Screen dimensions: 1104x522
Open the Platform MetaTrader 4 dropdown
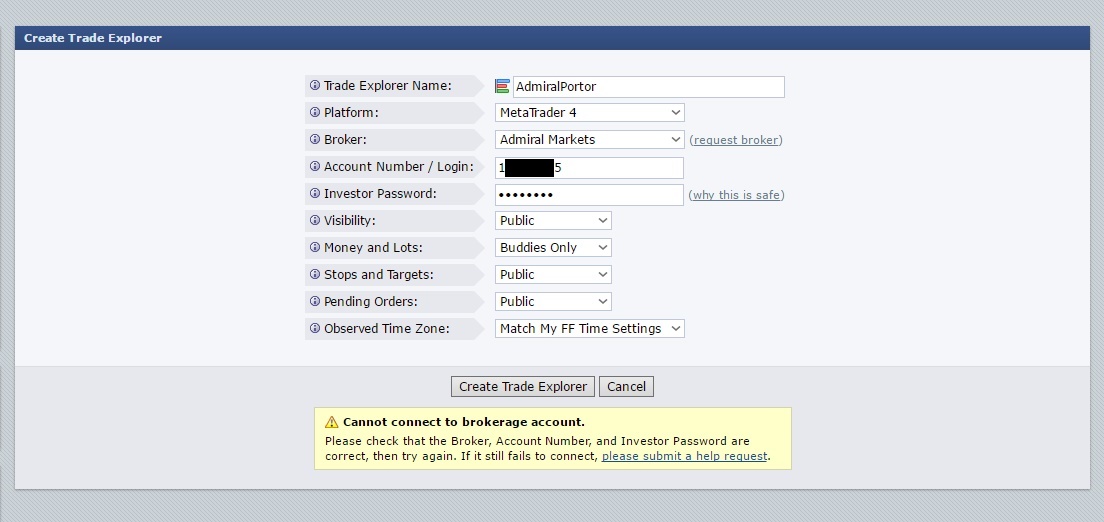pos(589,113)
